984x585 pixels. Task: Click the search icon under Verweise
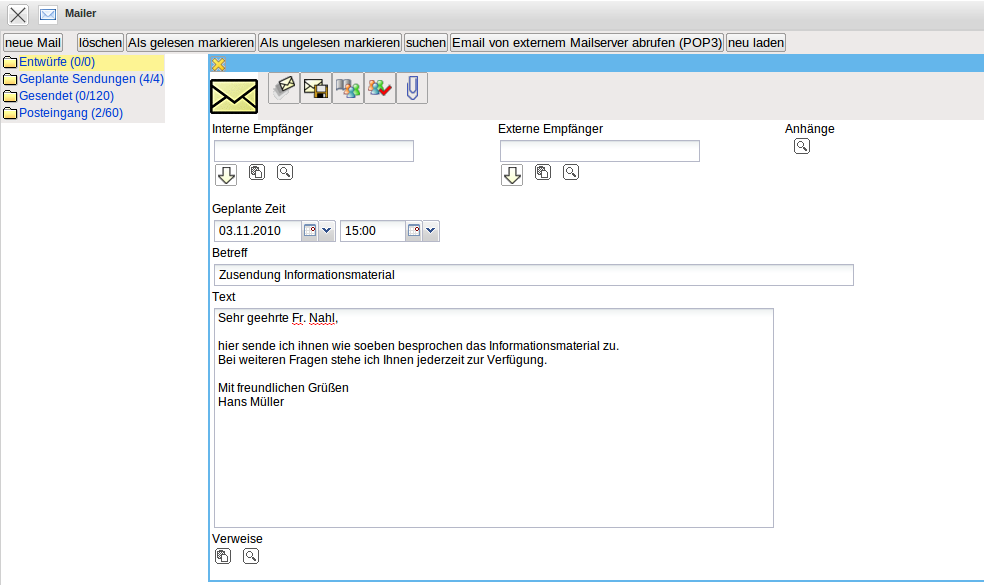click(251, 556)
